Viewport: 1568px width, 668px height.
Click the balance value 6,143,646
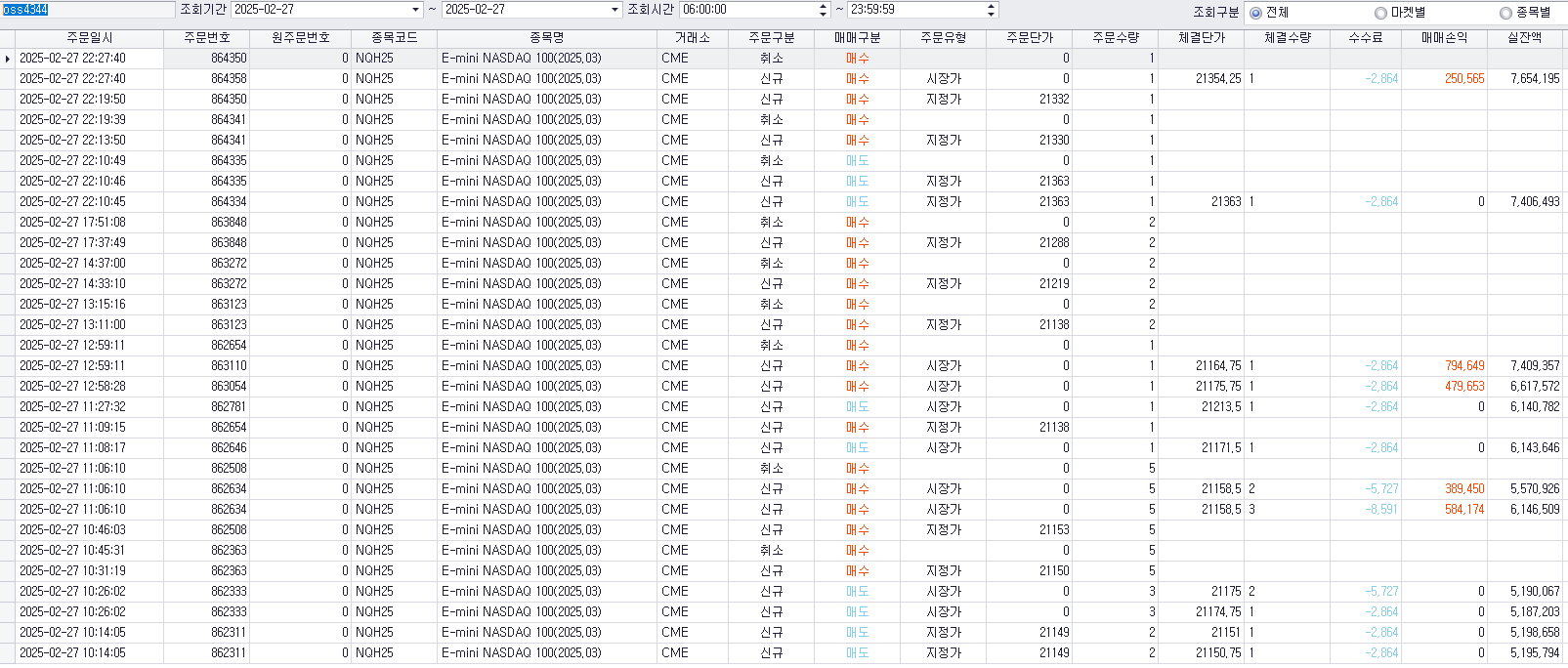[x=1535, y=448]
